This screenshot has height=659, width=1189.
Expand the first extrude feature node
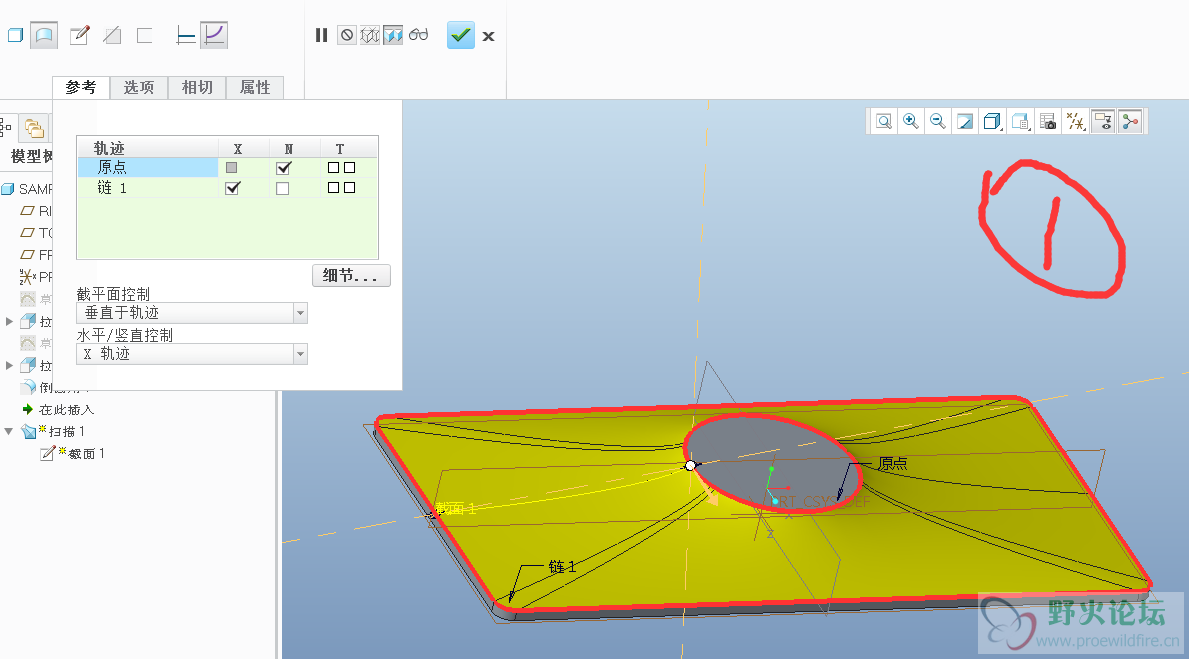(x=9, y=322)
